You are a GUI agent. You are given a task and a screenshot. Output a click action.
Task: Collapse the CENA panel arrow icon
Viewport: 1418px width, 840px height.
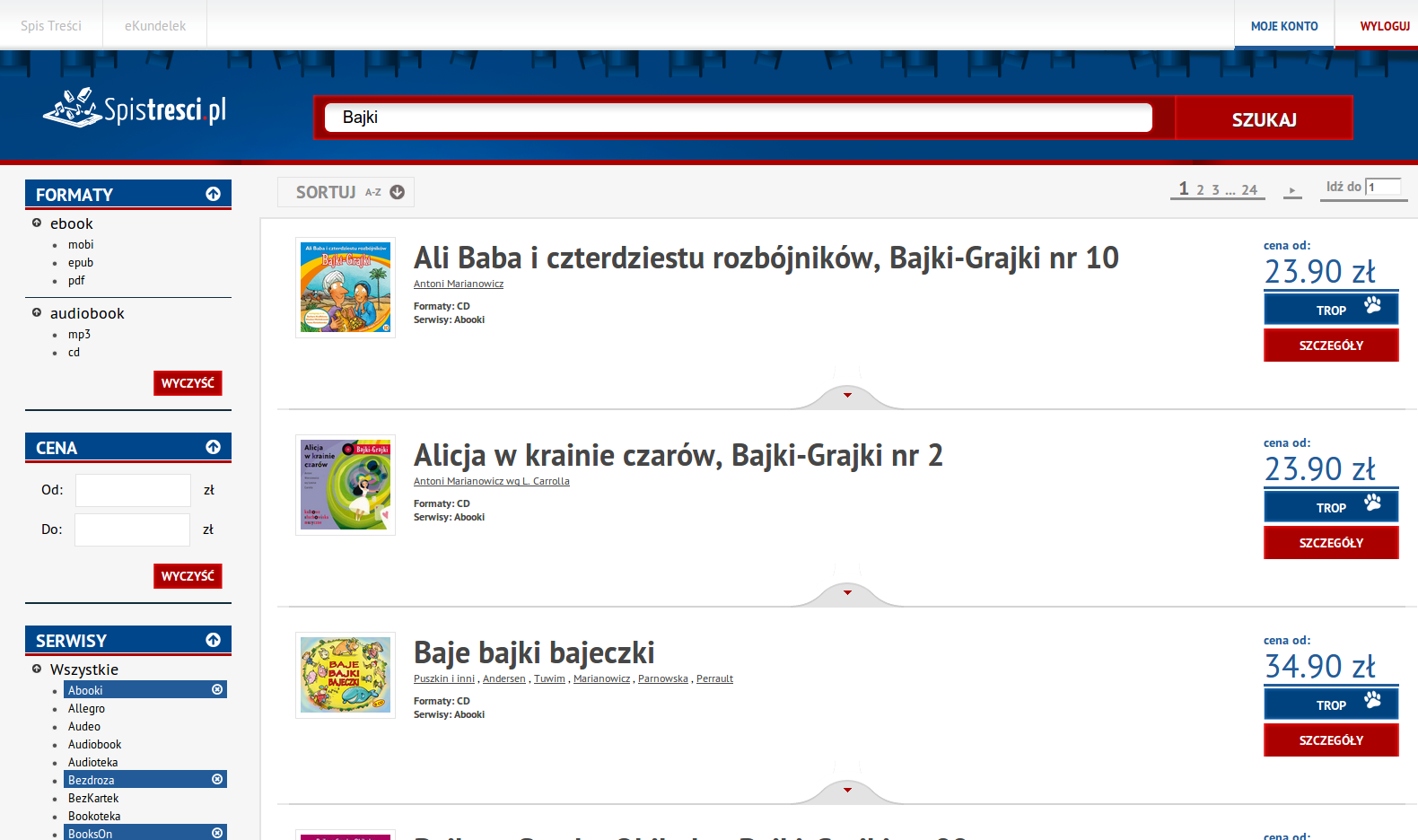[213, 447]
